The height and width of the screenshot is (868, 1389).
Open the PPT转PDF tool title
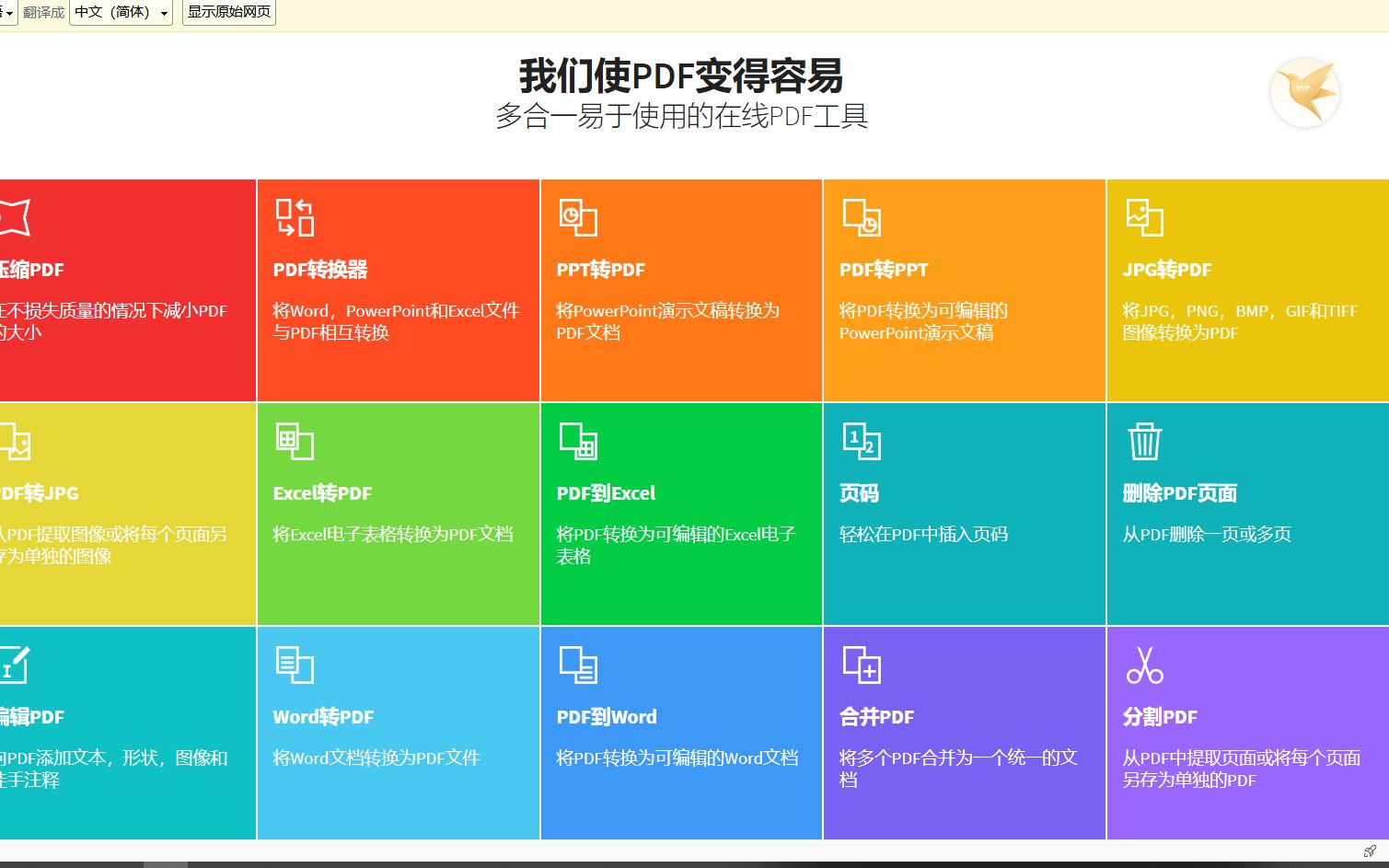click(601, 270)
